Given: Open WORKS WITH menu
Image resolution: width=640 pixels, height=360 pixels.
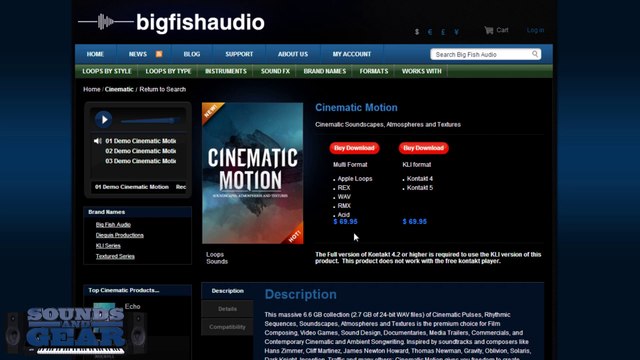Looking at the screenshot, I should (422, 71).
